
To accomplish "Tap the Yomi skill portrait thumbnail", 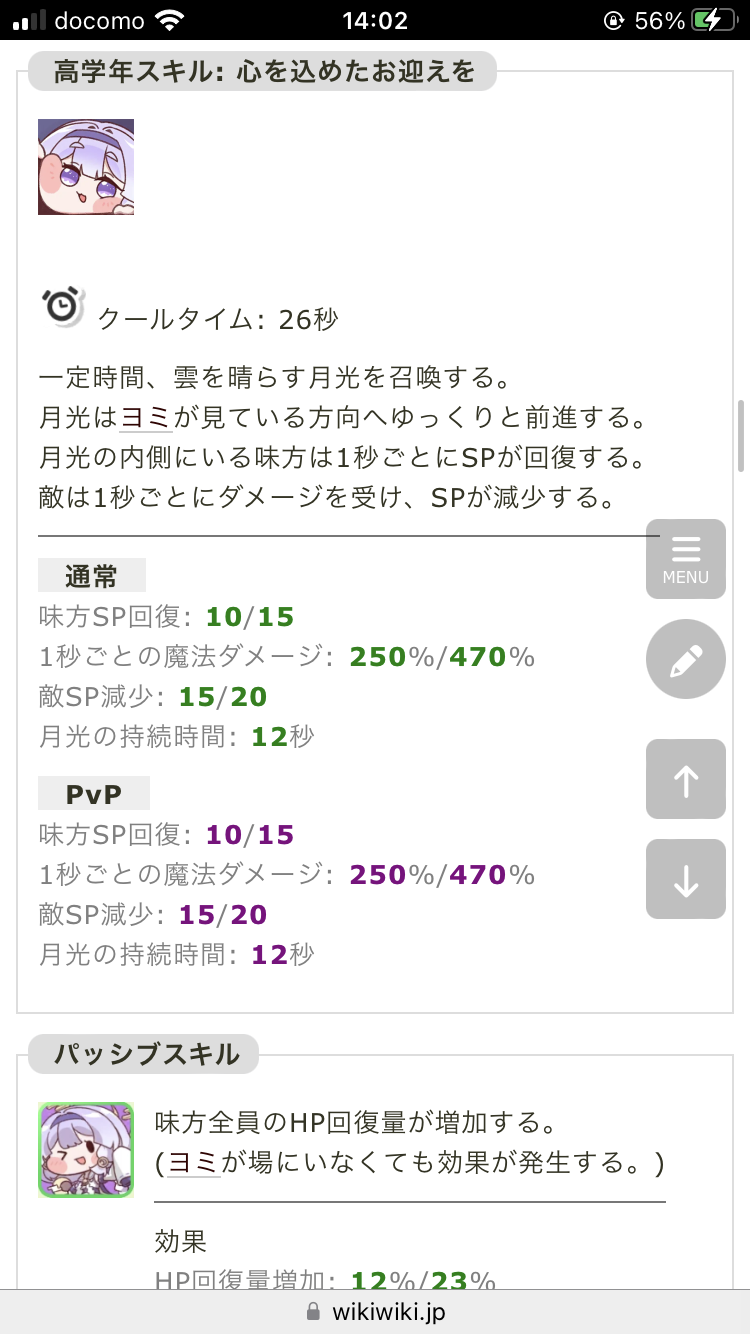I will [86, 167].
